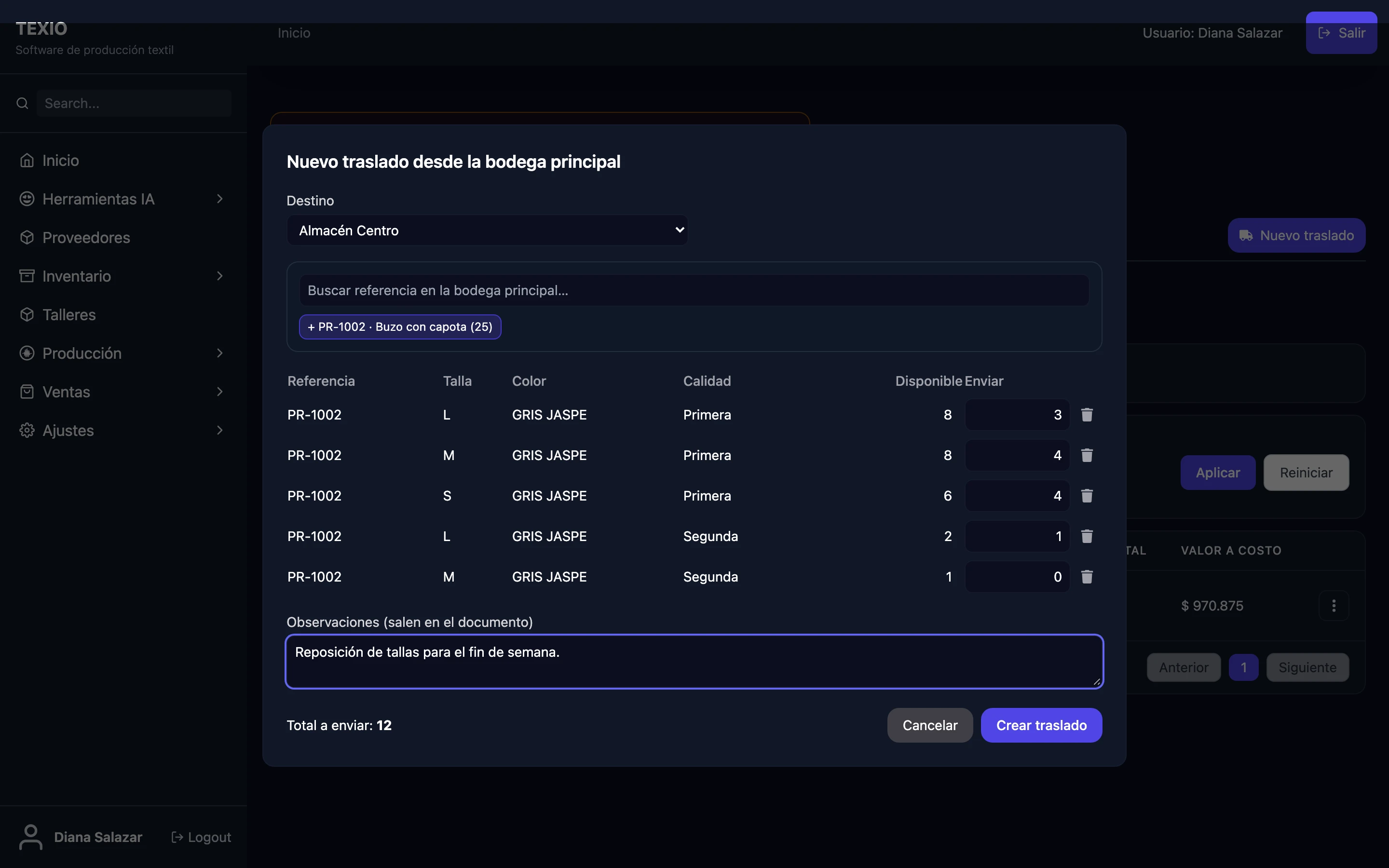Click the Diana Salazar user avatar icon
The image size is (1389, 868).
point(30,837)
